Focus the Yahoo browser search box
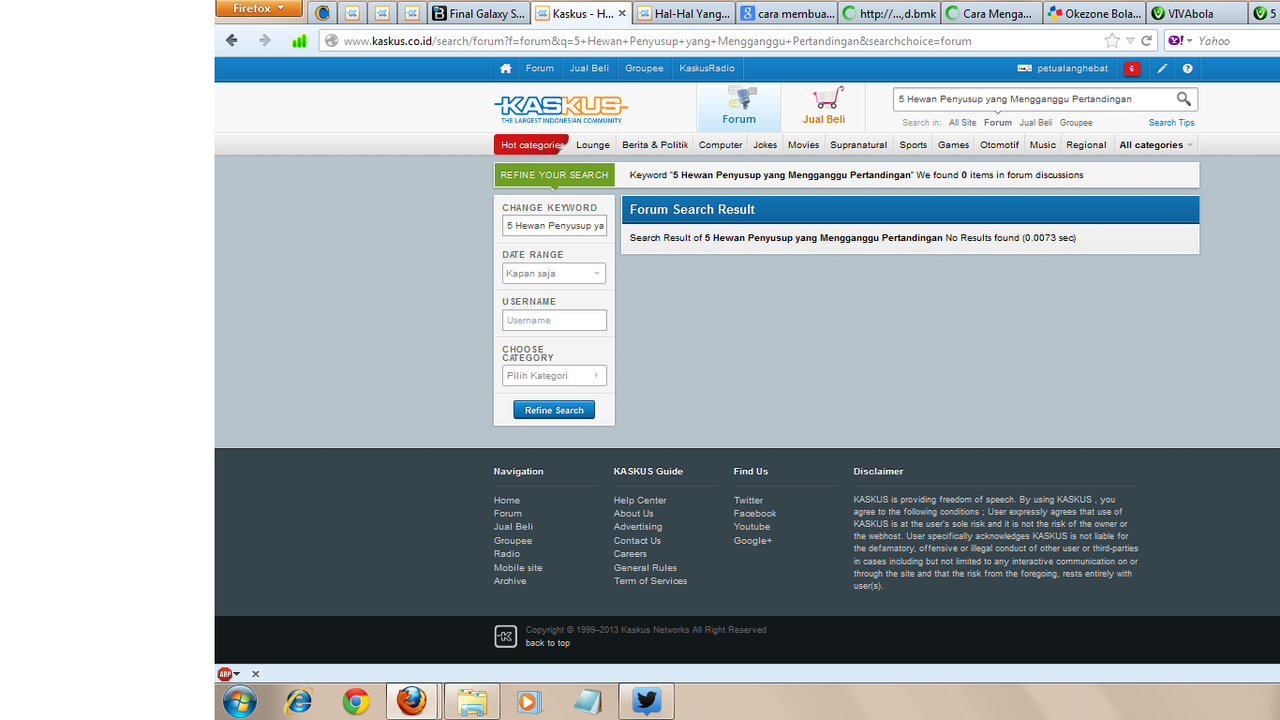Viewport: 1280px width, 720px height. tap(1236, 41)
